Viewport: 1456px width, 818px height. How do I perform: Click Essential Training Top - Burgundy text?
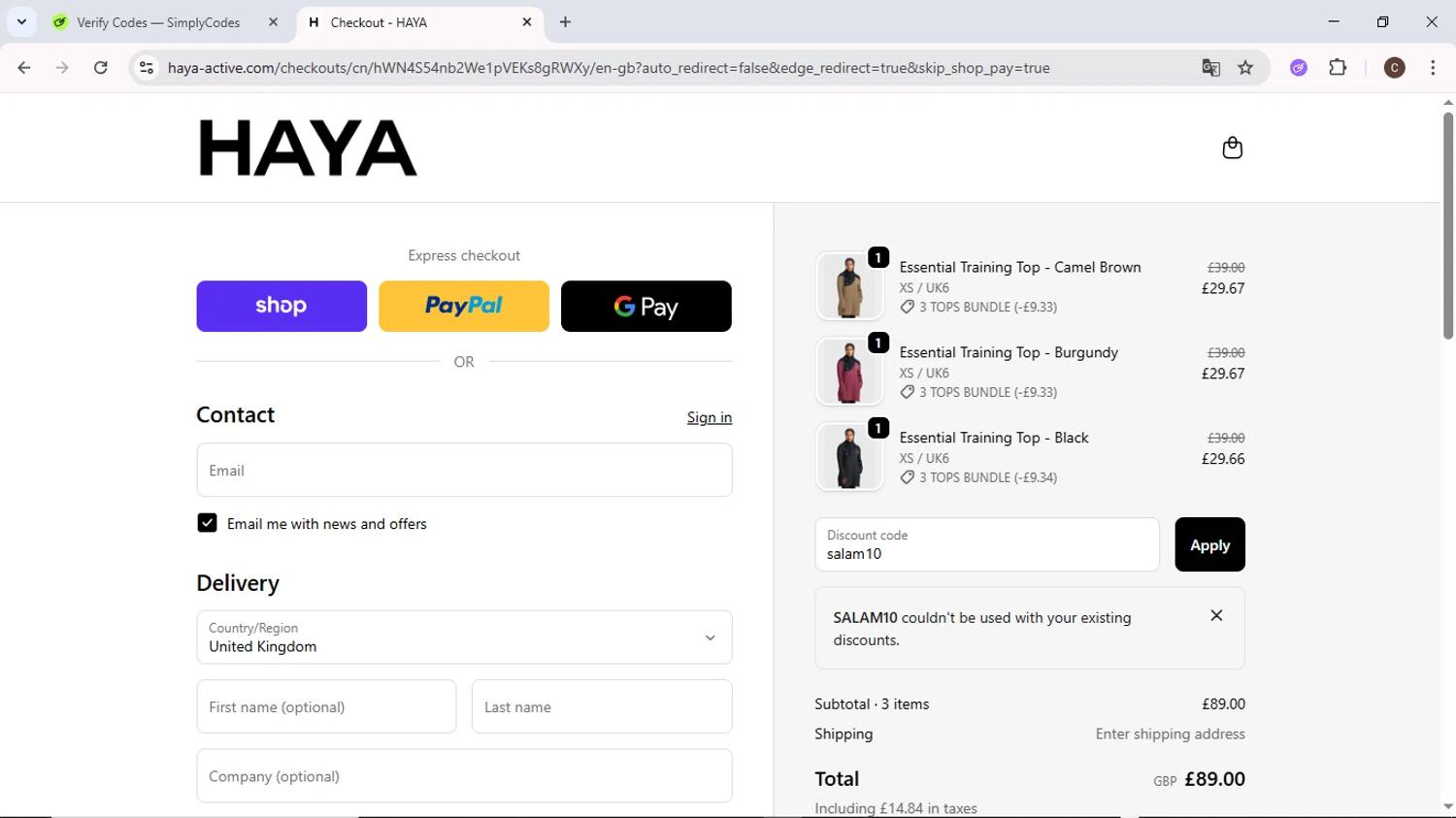[x=1009, y=352]
